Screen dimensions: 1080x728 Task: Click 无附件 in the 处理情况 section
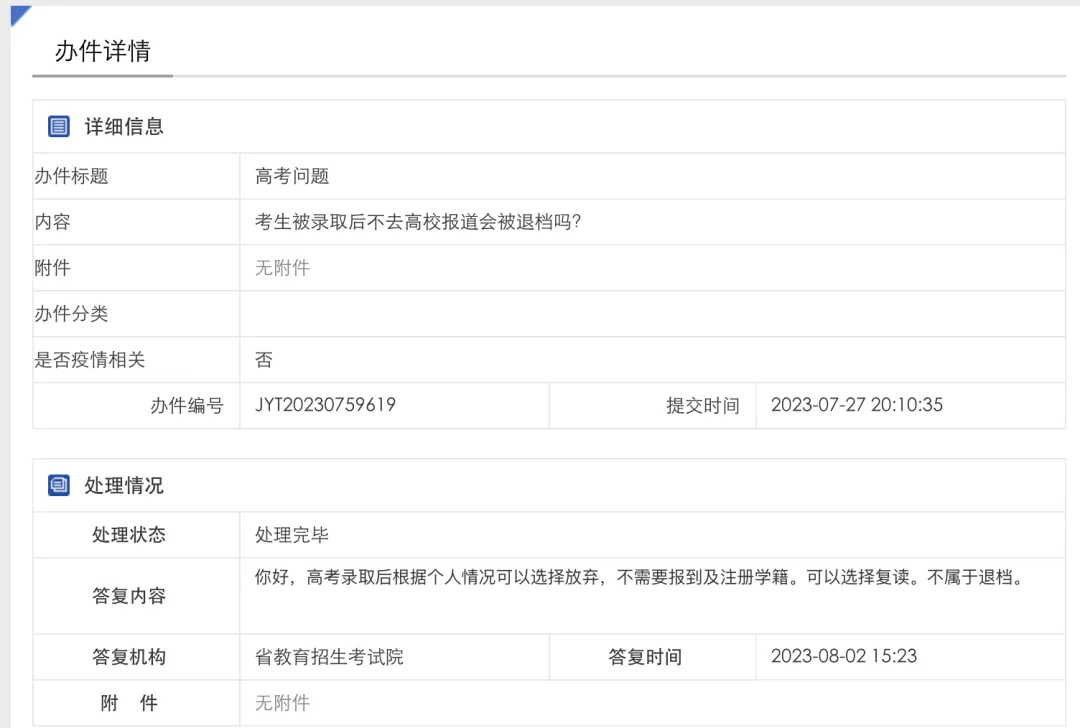click(x=282, y=703)
